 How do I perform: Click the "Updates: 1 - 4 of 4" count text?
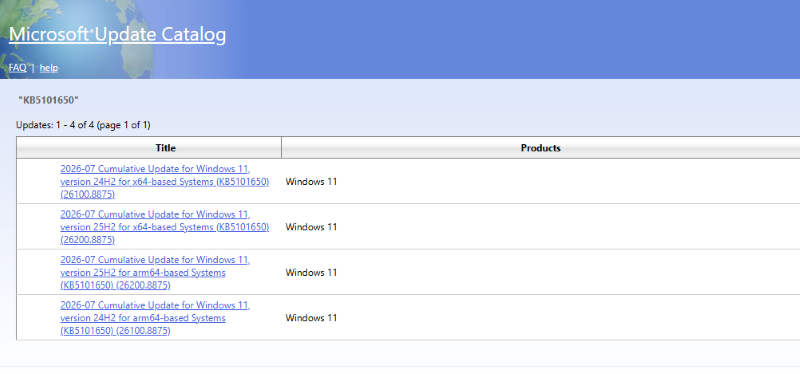(x=56, y=125)
